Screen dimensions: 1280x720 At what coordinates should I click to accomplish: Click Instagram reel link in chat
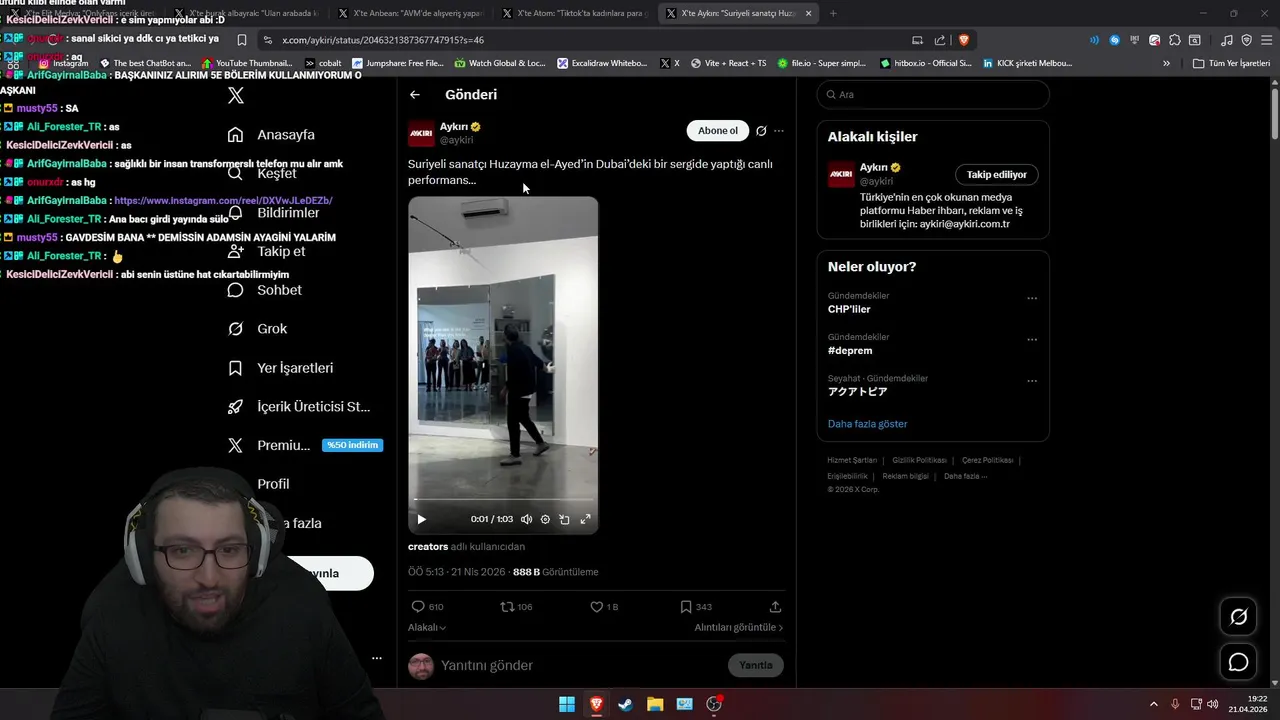(223, 200)
